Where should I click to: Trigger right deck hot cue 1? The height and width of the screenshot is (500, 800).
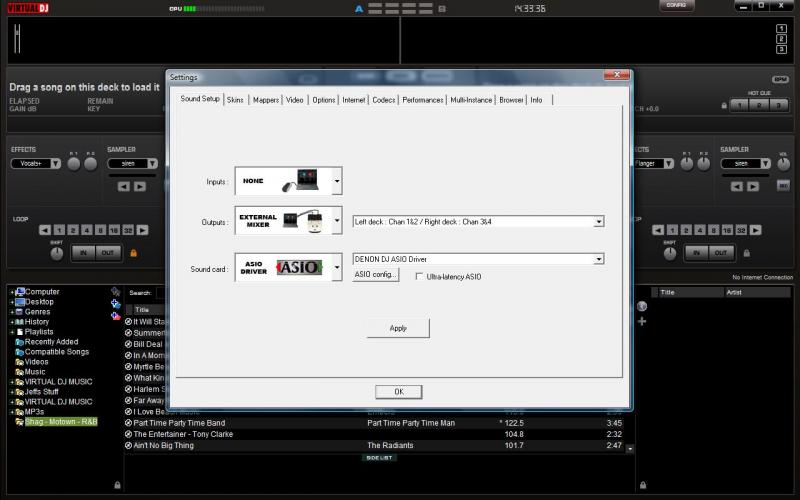click(740, 106)
